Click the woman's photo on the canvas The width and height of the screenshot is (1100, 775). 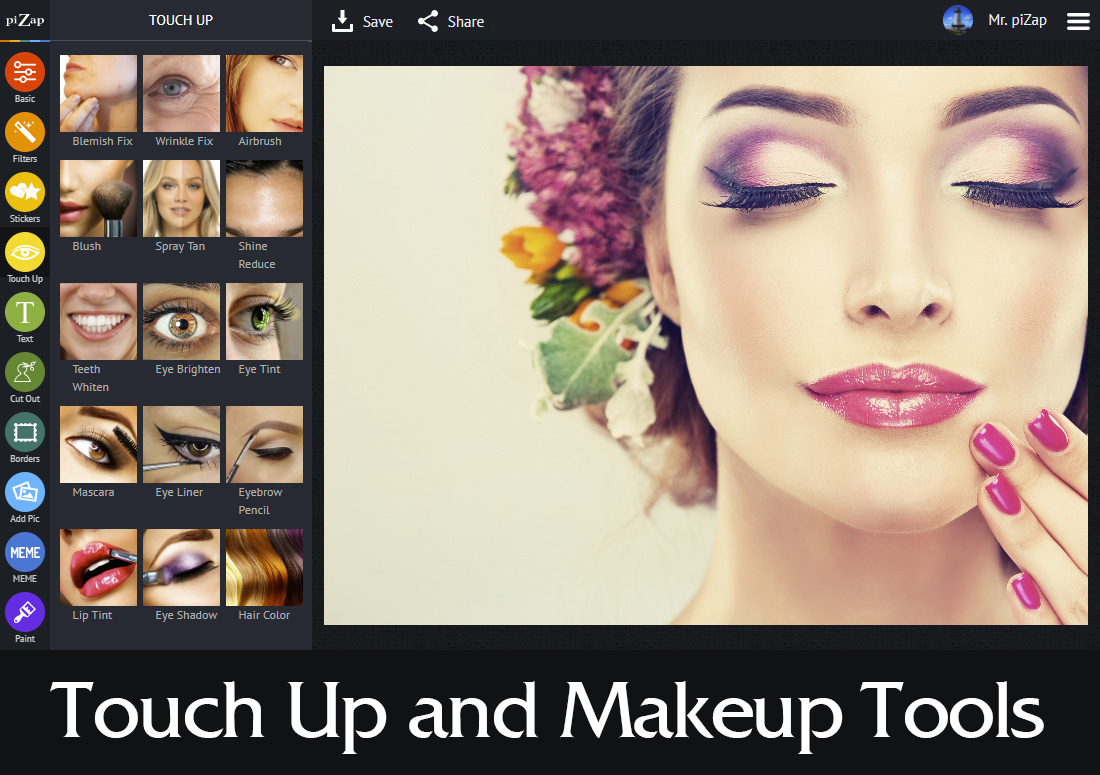706,345
